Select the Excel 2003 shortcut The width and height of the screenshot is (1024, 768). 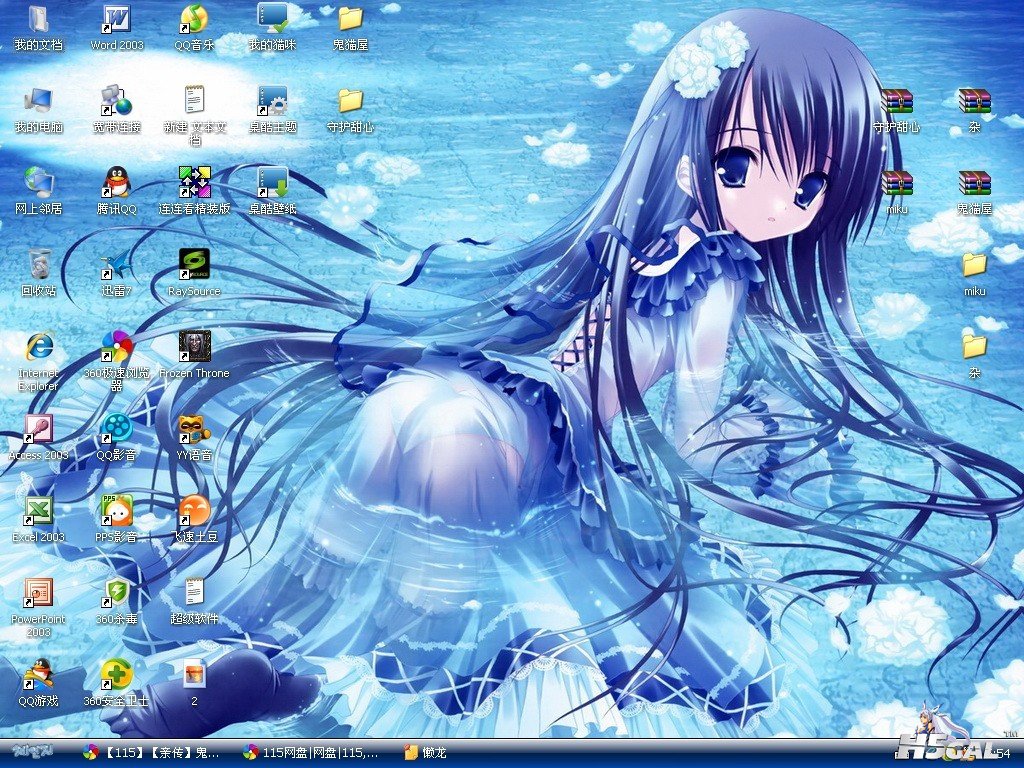39,511
